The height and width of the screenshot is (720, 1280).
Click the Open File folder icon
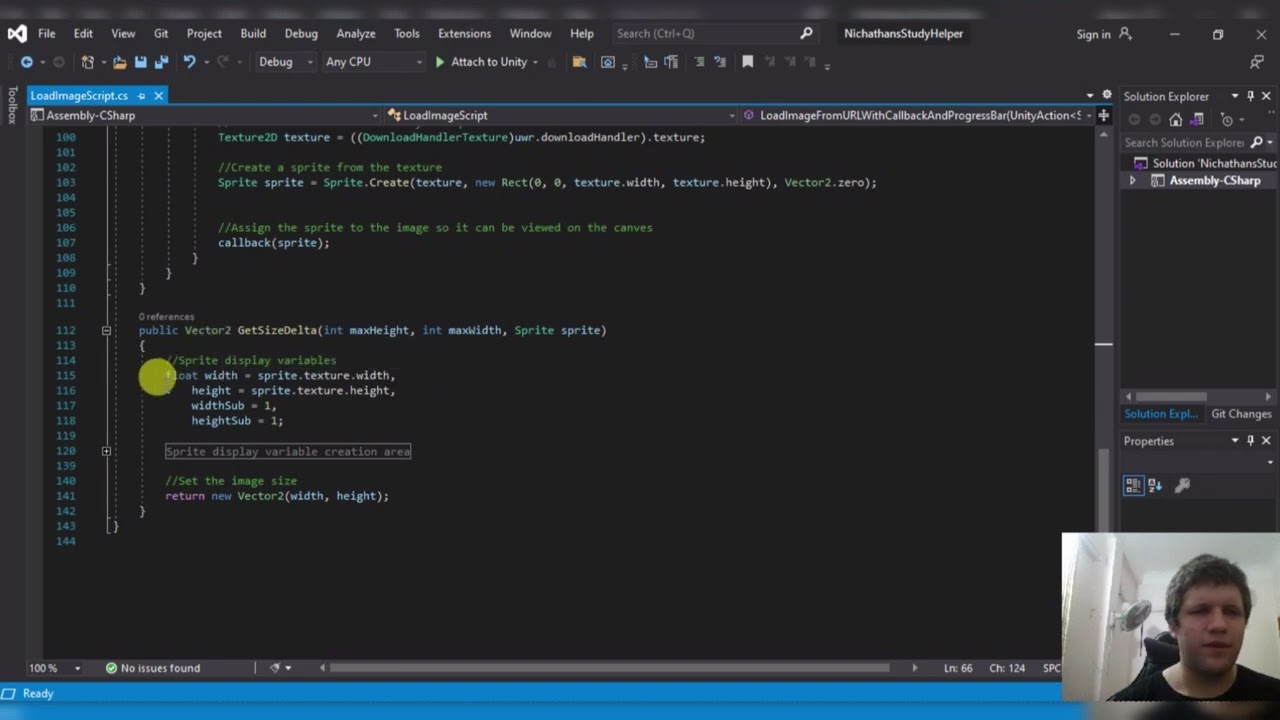(120, 62)
